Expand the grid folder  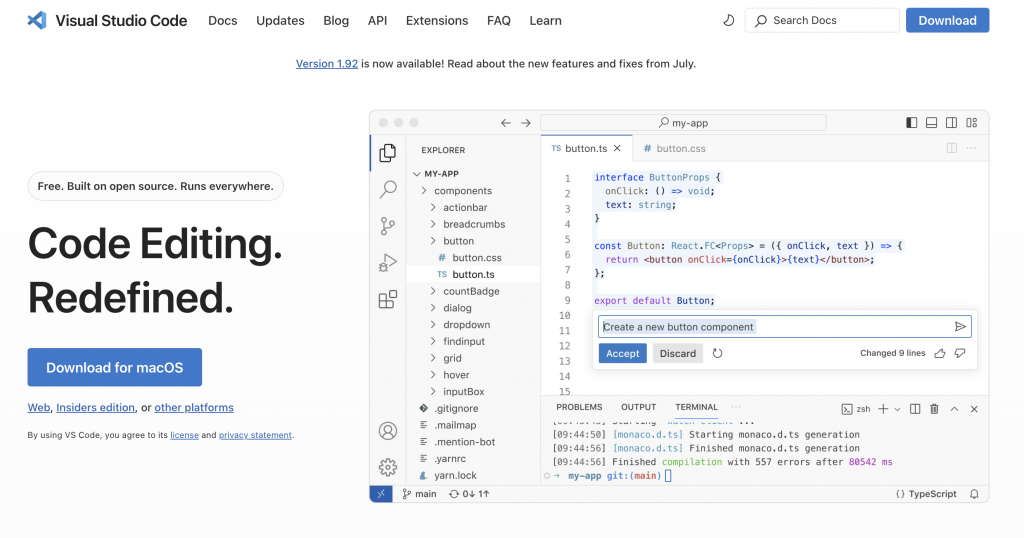pyautogui.click(x=433, y=358)
